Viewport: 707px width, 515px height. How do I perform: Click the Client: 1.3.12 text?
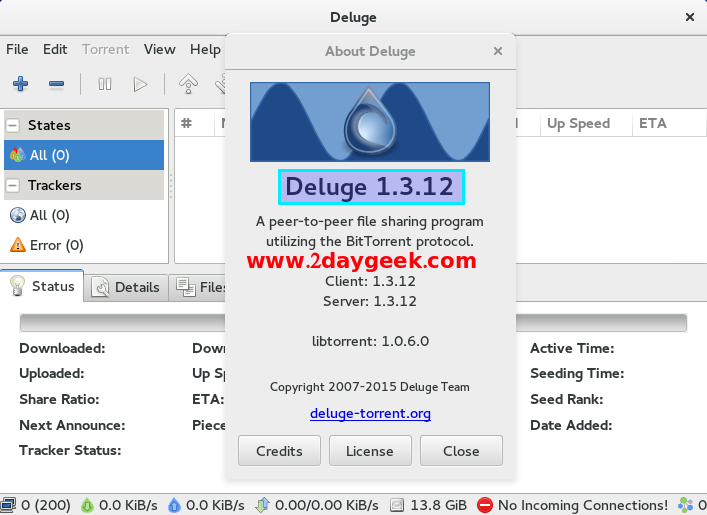point(370,281)
